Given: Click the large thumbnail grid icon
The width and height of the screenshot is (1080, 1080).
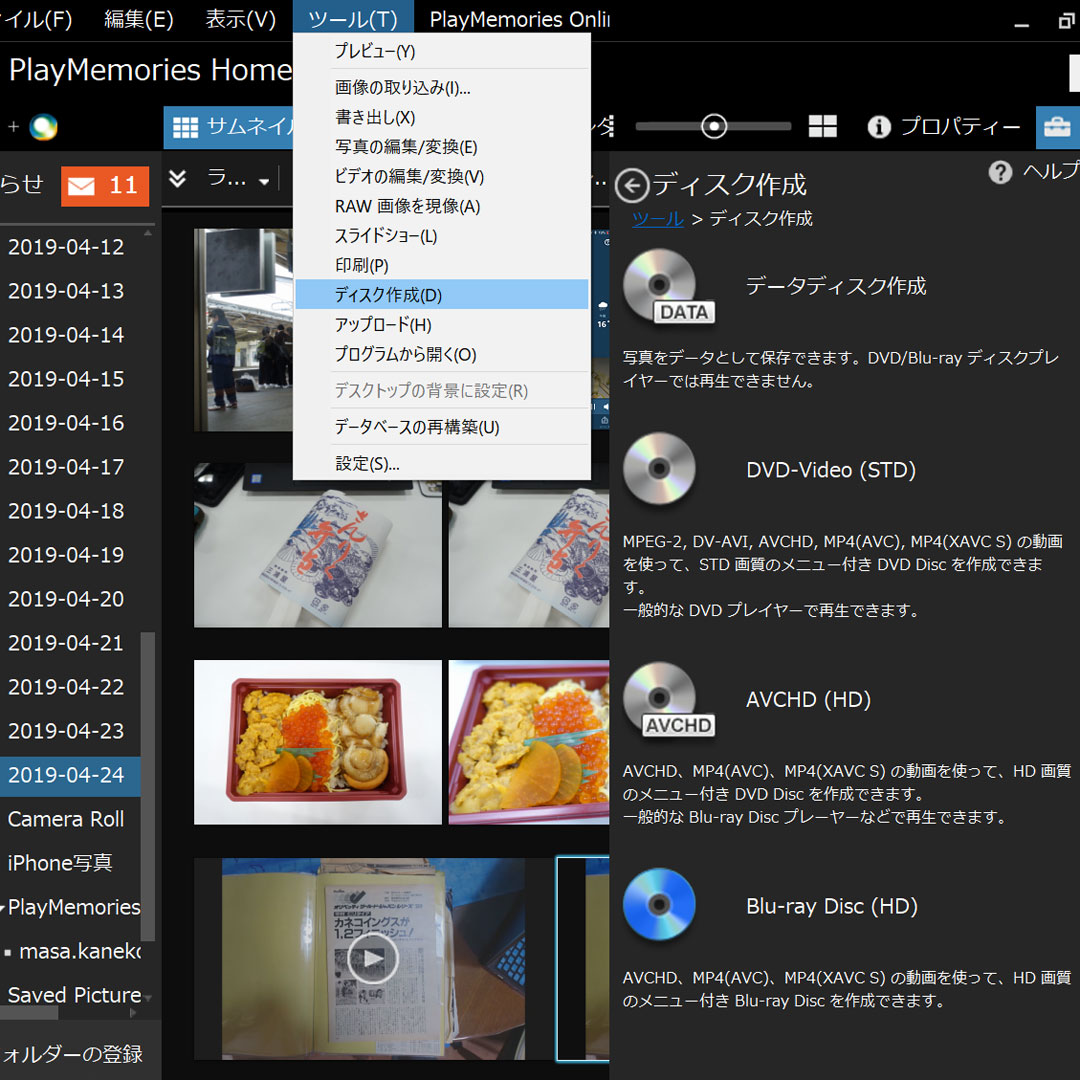Looking at the screenshot, I should (822, 126).
